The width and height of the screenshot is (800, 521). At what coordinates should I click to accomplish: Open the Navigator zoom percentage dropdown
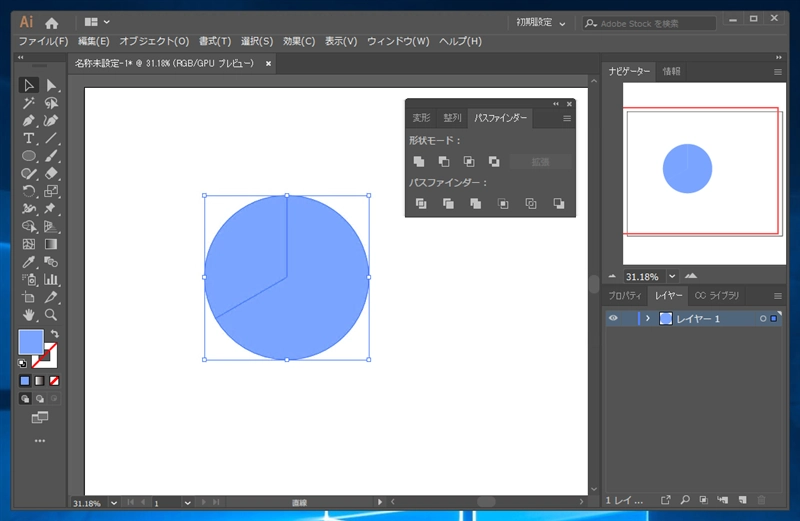click(672, 277)
